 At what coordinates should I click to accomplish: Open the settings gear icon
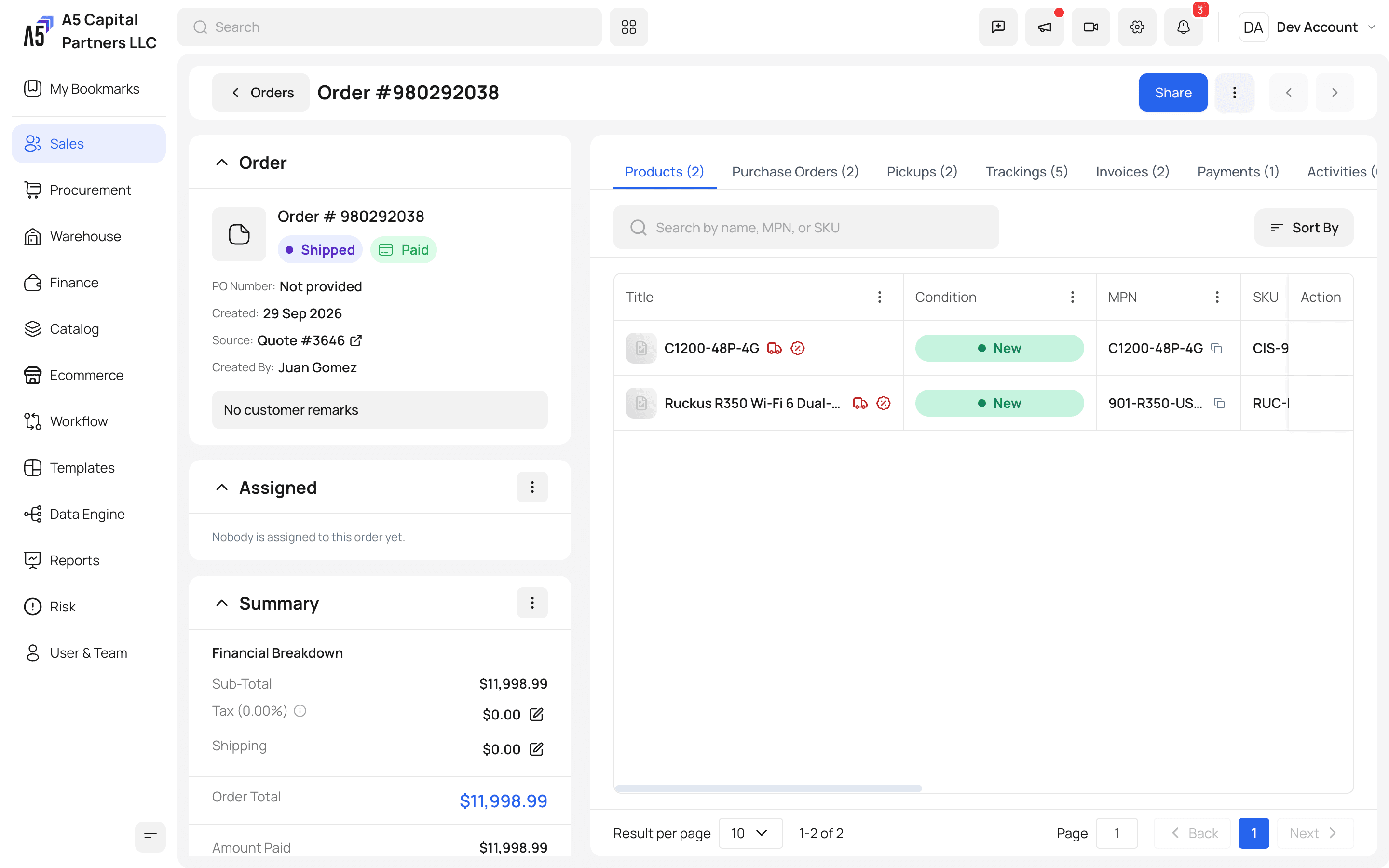(1136, 27)
